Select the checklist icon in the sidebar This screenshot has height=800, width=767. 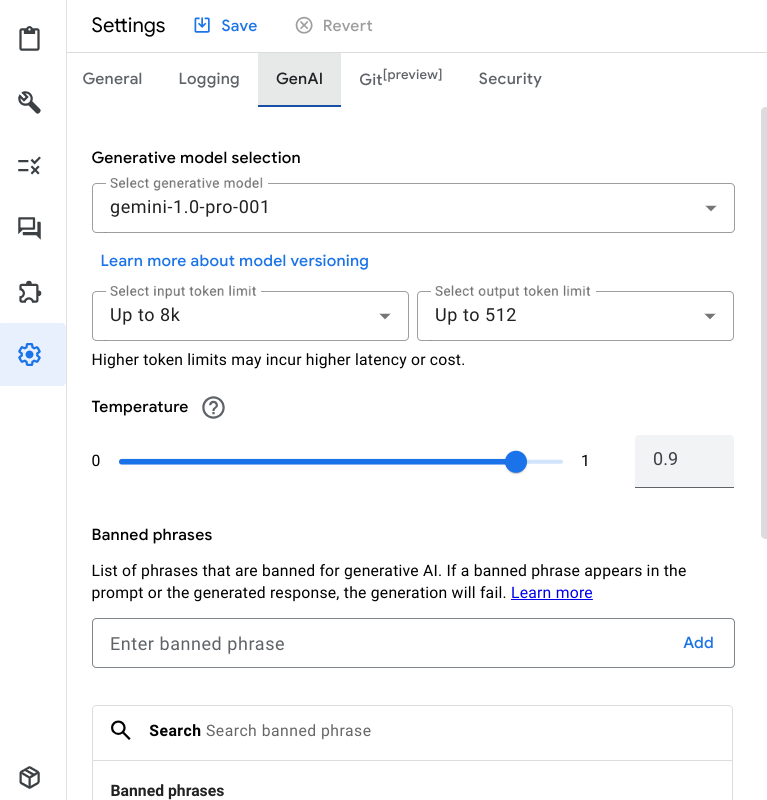[x=30, y=165]
